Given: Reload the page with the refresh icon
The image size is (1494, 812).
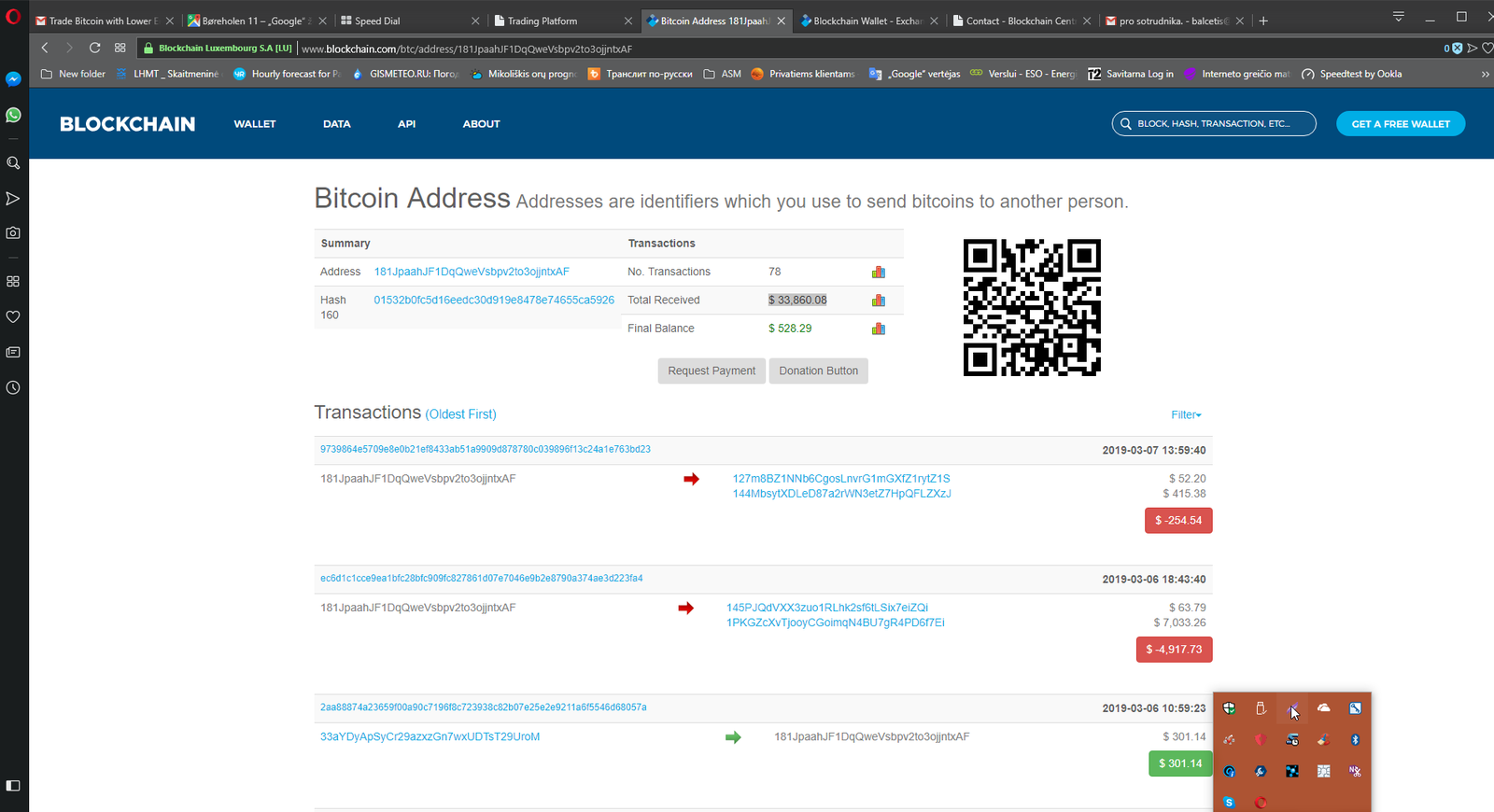Looking at the screenshot, I should tap(94, 48).
